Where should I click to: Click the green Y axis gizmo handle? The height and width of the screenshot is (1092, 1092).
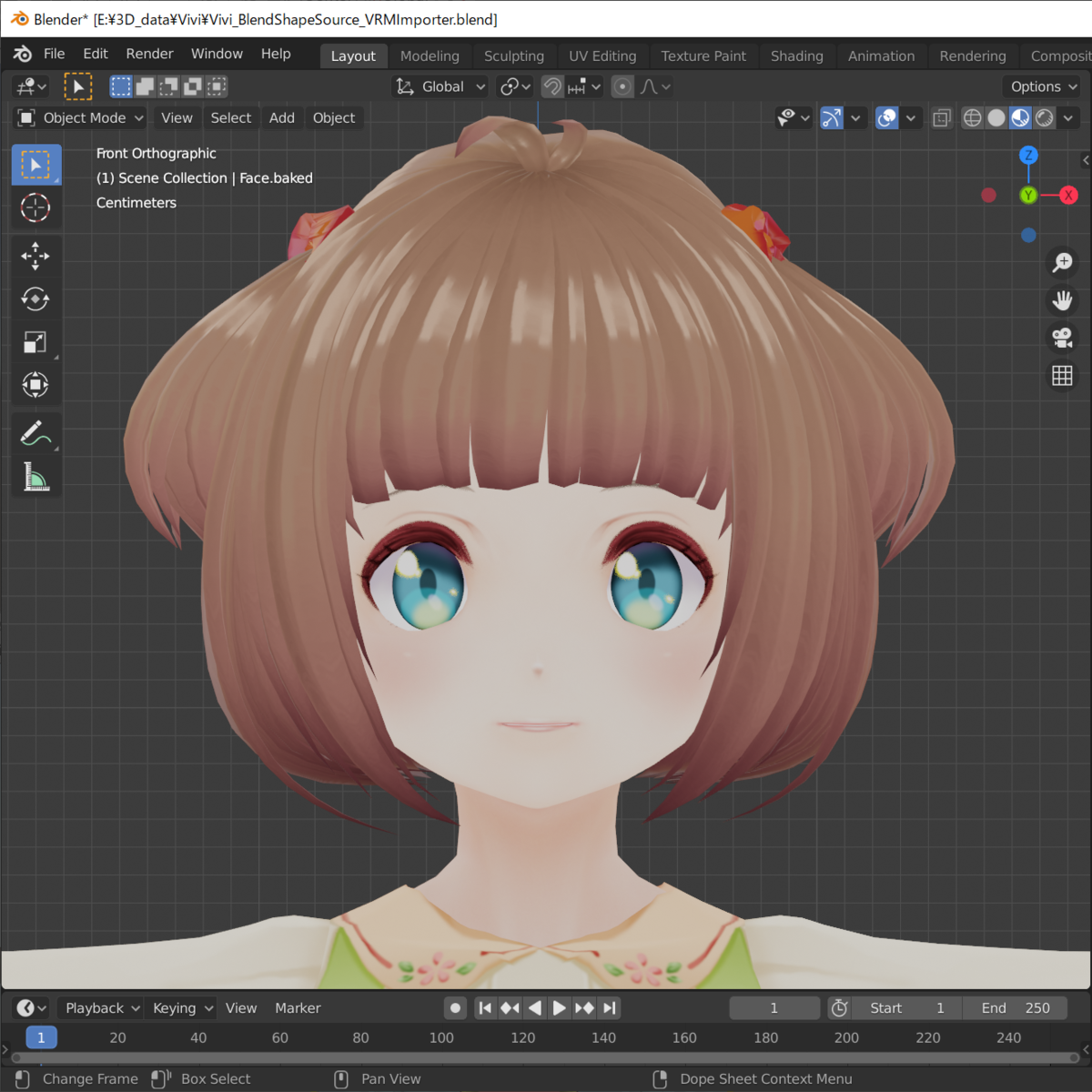[1028, 195]
